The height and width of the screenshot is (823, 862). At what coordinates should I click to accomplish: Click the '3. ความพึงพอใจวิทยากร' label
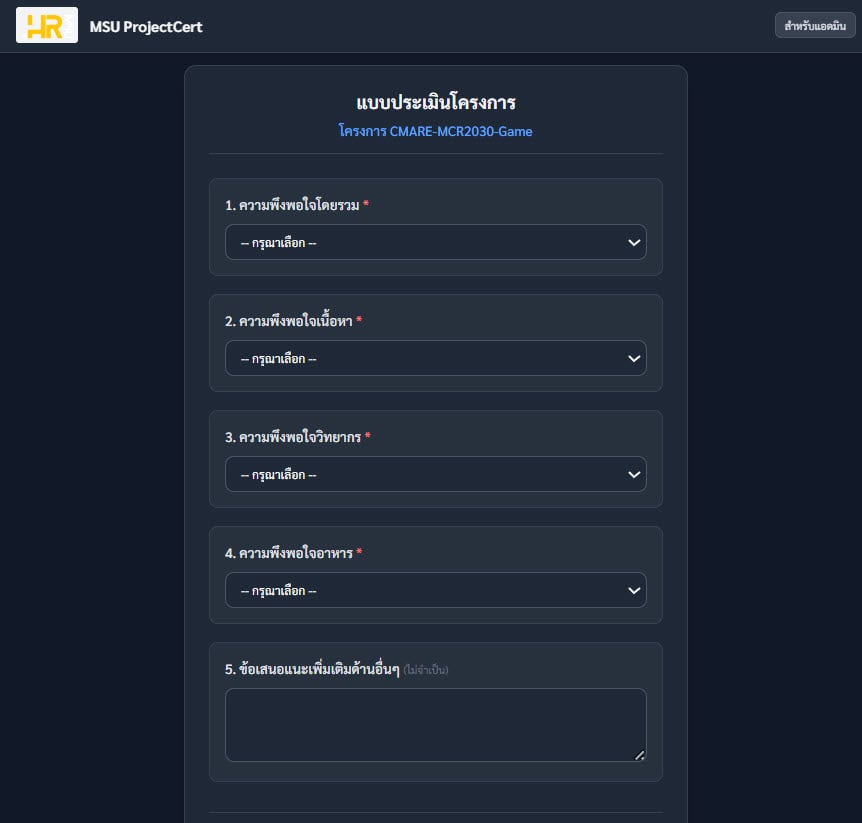click(x=293, y=437)
